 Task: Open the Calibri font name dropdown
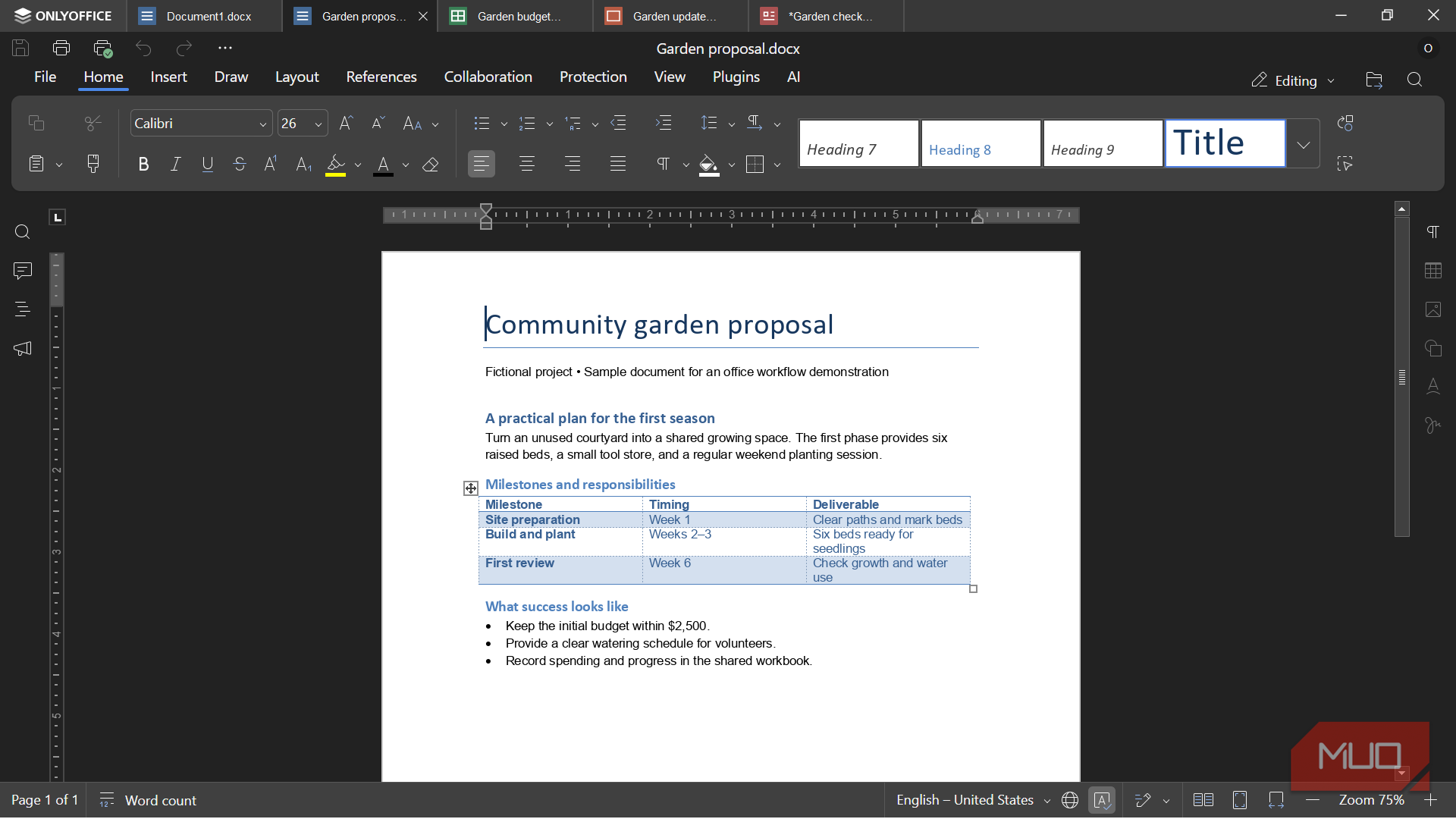262,124
